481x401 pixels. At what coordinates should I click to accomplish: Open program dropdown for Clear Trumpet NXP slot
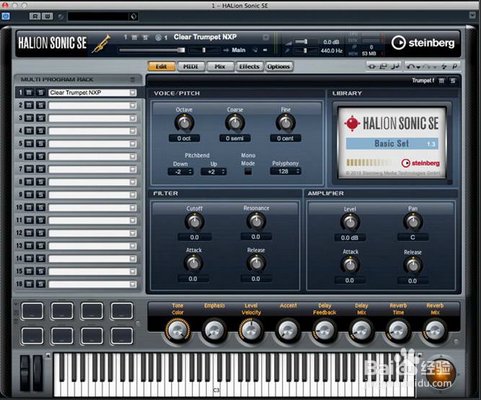click(133, 92)
